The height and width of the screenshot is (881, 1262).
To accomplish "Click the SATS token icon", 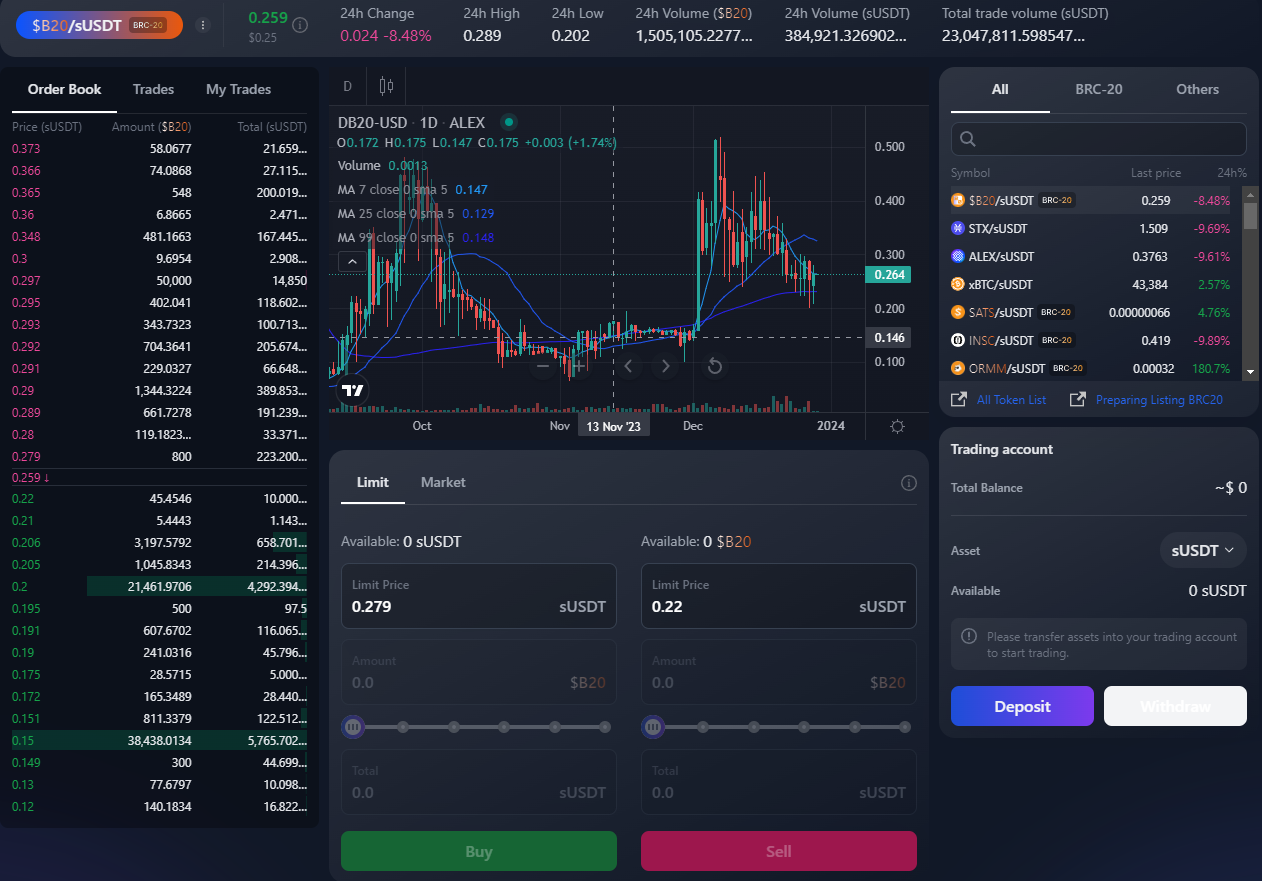I will coord(958,312).
